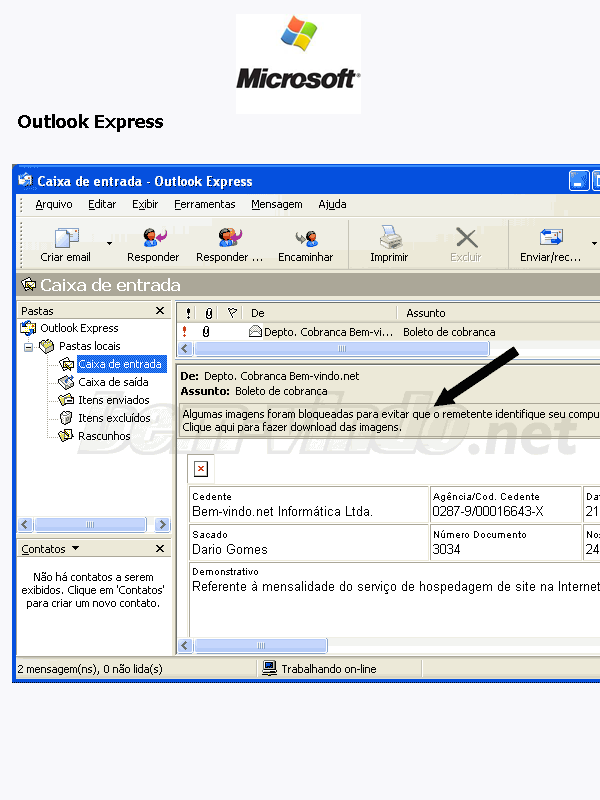The image size is (600, 800).
Task: Click the blocked images notice to download images
Action: point(390,421)
